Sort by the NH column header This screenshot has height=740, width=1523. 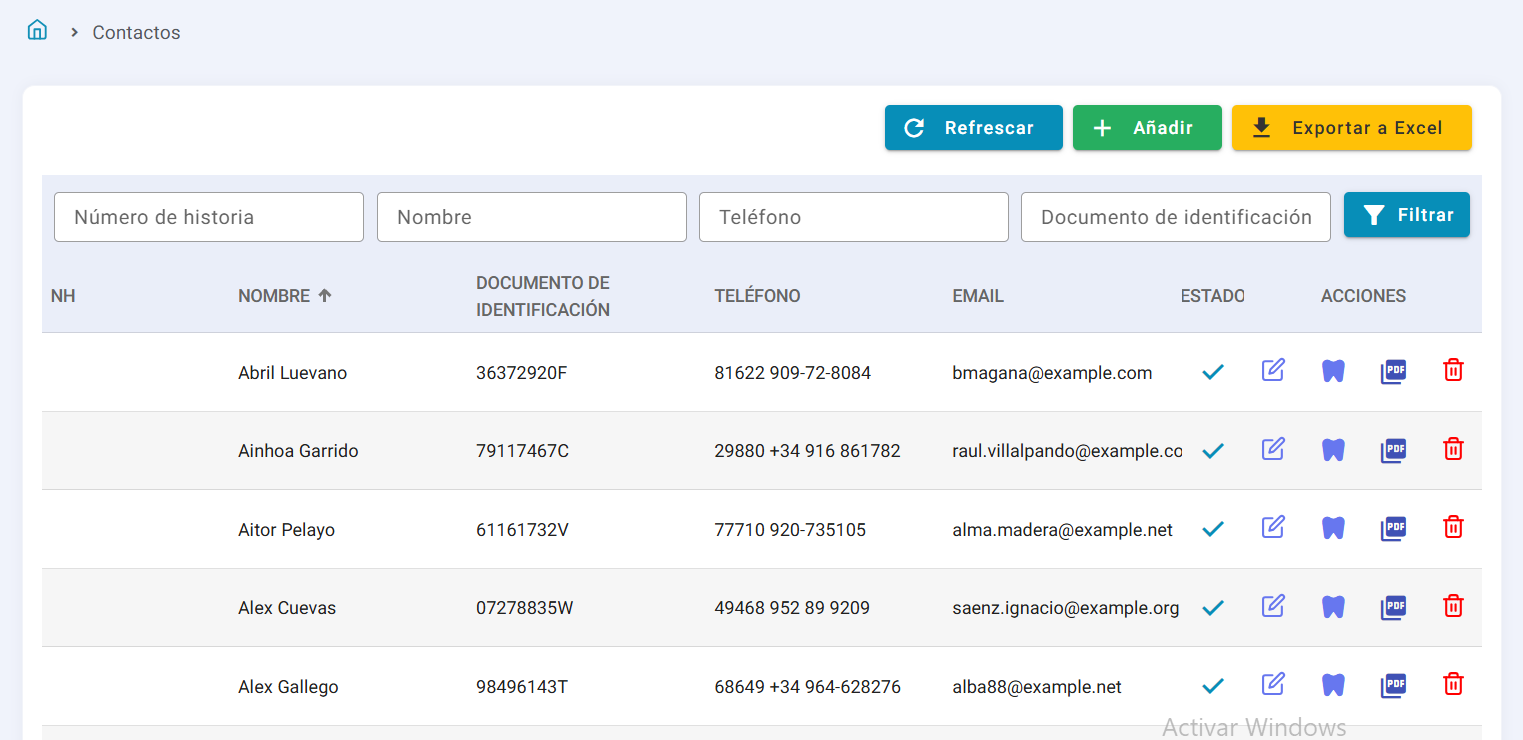[63, 296]
